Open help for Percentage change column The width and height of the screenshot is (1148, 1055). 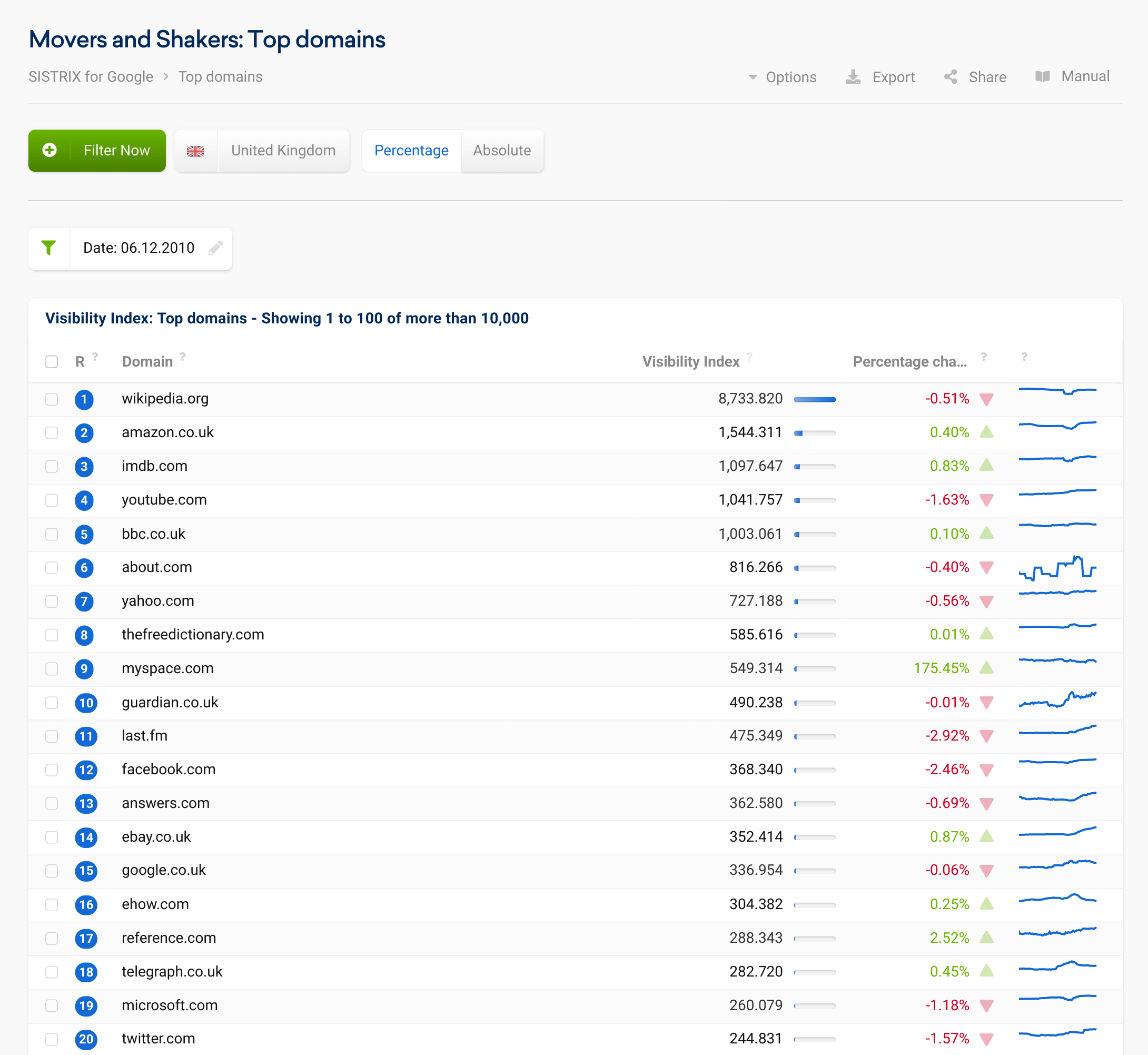point(984,356)
